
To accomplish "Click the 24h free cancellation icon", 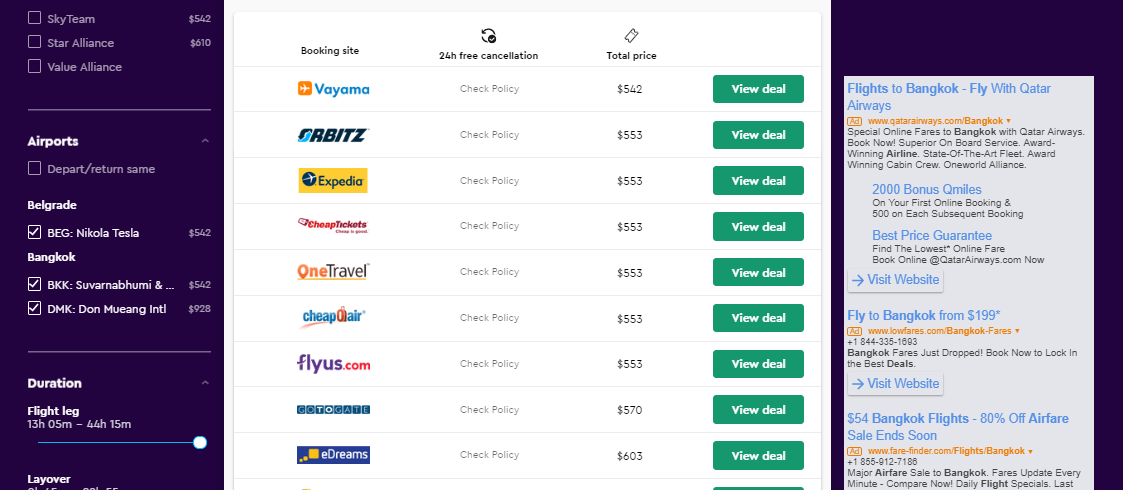I will 488,36.
